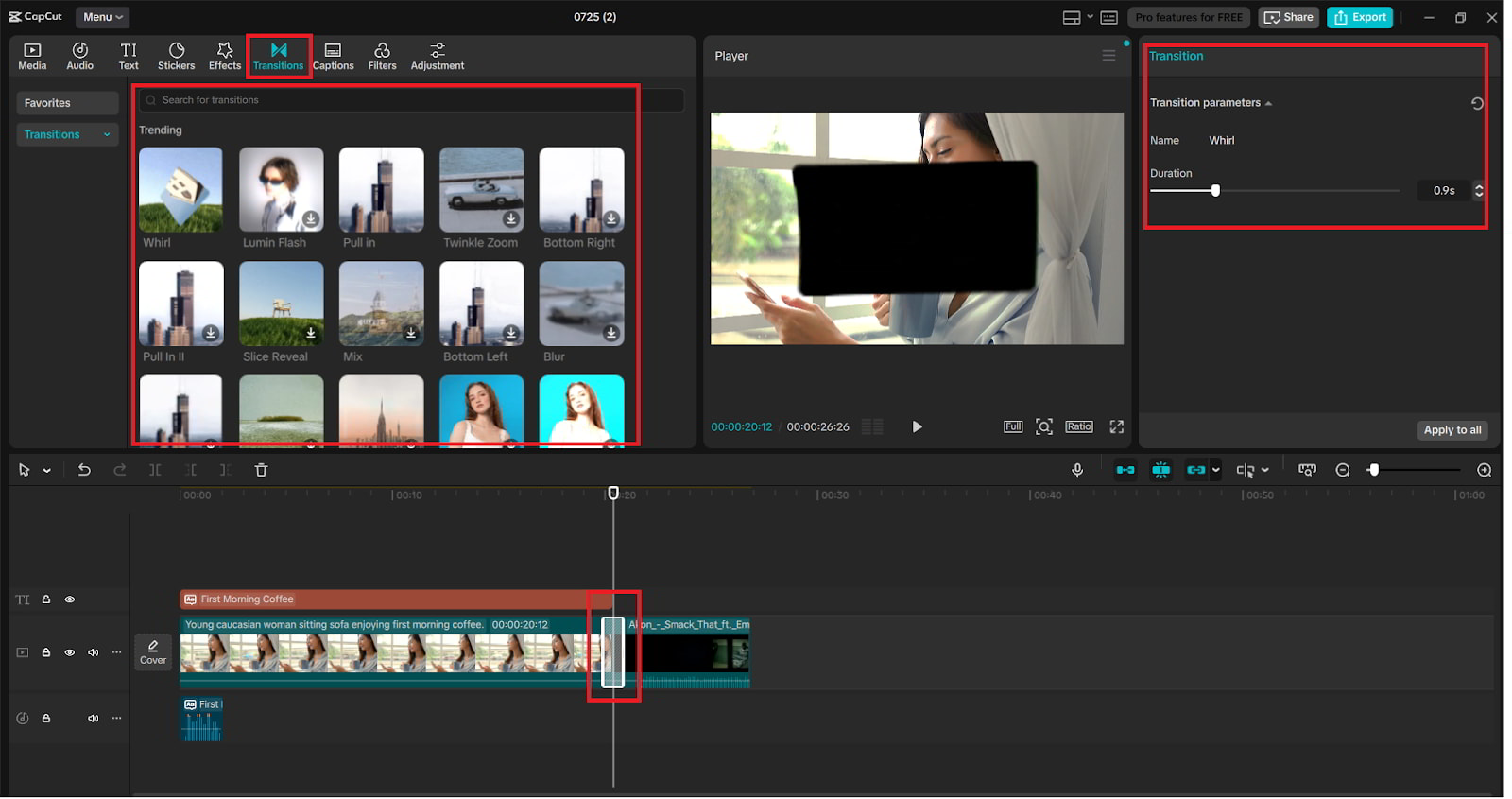Screen dimensions: 1512x799
Task: Click the timeline zoom out icon
Action: tap(1343, 470)
